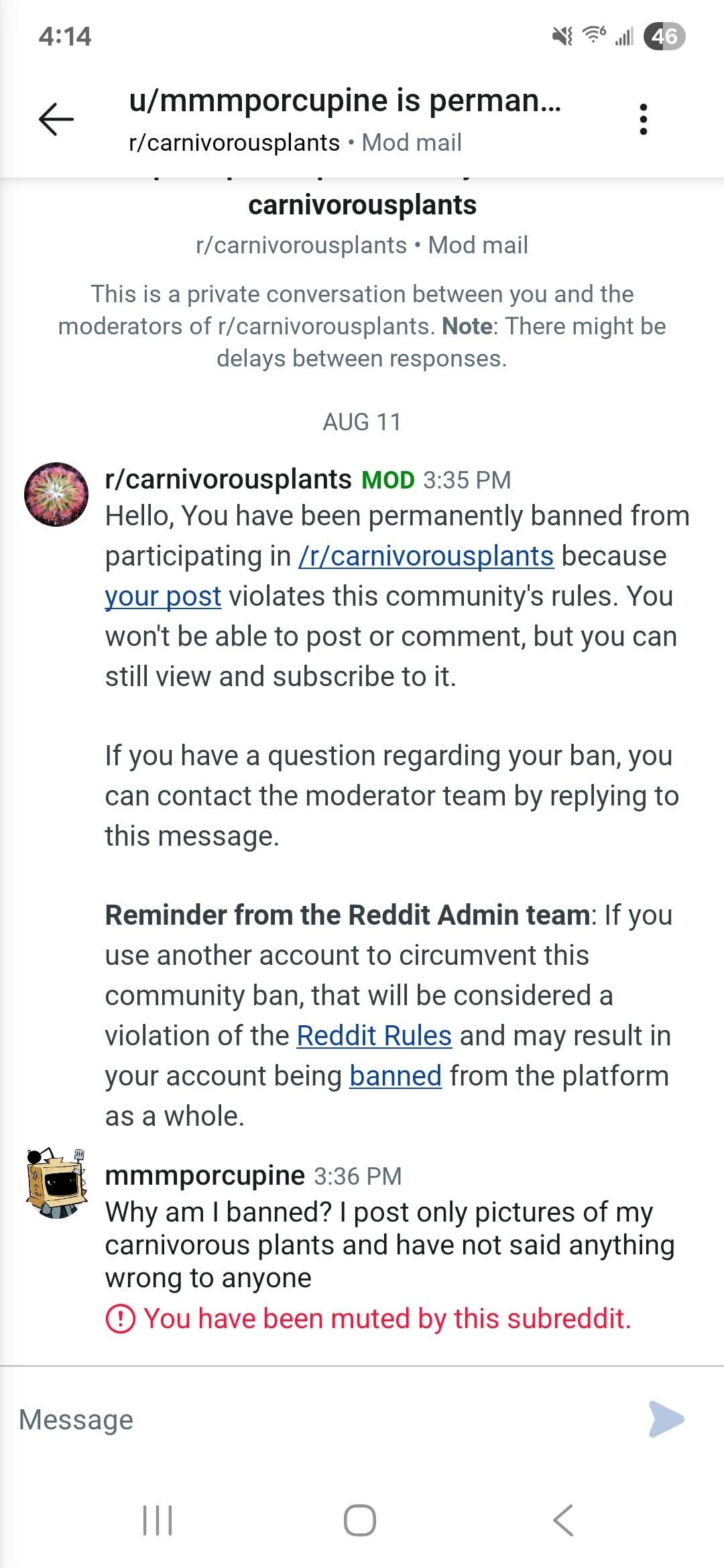Tap Android system back chevron
Viewport: 724px width, 1568px height.
[564, 1520]
